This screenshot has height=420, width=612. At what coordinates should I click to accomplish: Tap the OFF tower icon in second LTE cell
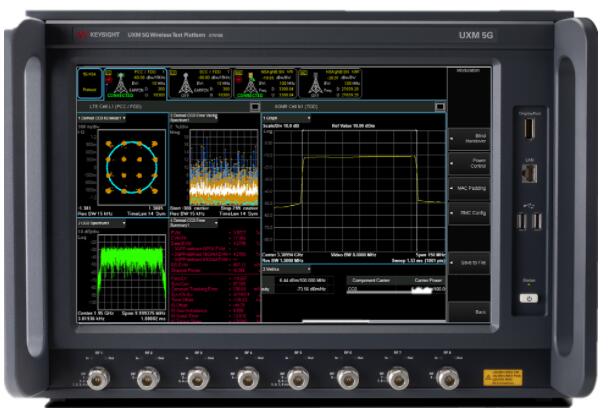tap(185, 84)
